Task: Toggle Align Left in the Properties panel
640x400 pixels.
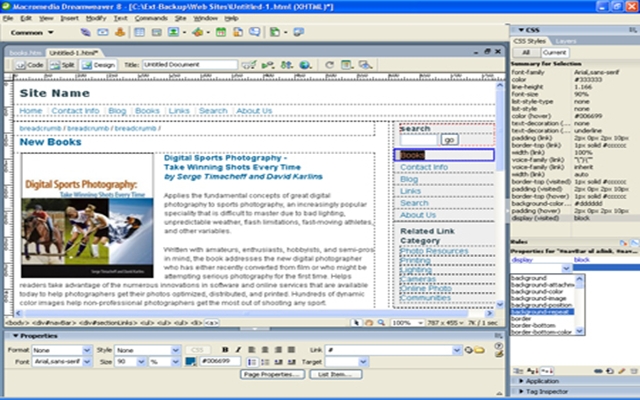Action: [252, 350]
